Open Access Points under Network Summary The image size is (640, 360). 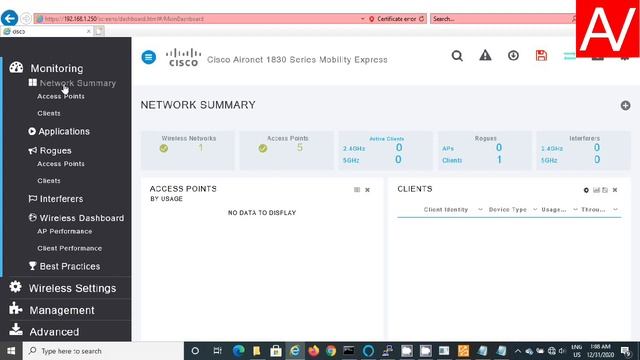[x=61, y=96]
